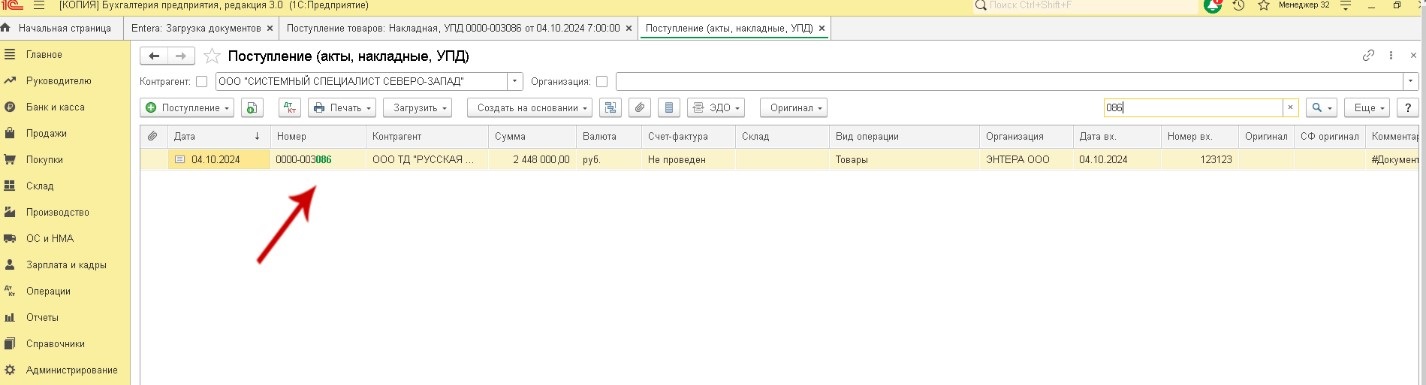The width and height of the screenshot is (1426, 385).
Task: Open the form's three-dot options menu
Action: [x=1391, y=56]
